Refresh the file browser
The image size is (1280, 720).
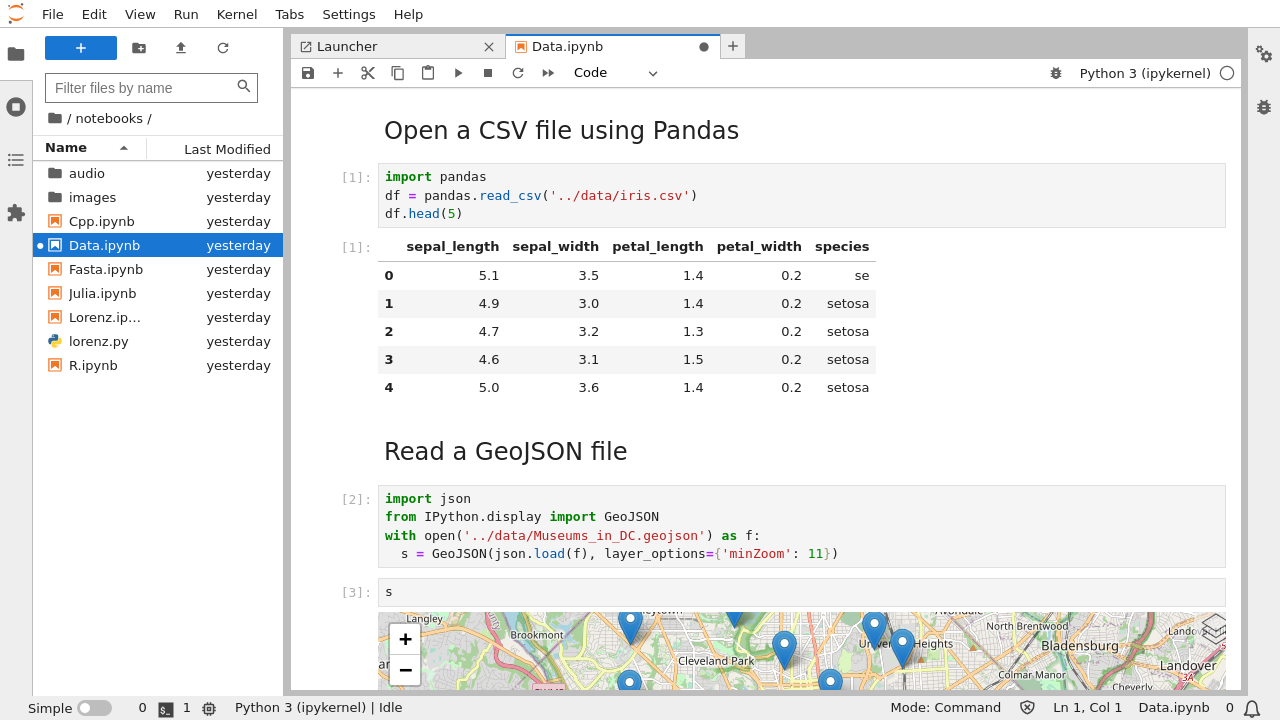point(223,48)
